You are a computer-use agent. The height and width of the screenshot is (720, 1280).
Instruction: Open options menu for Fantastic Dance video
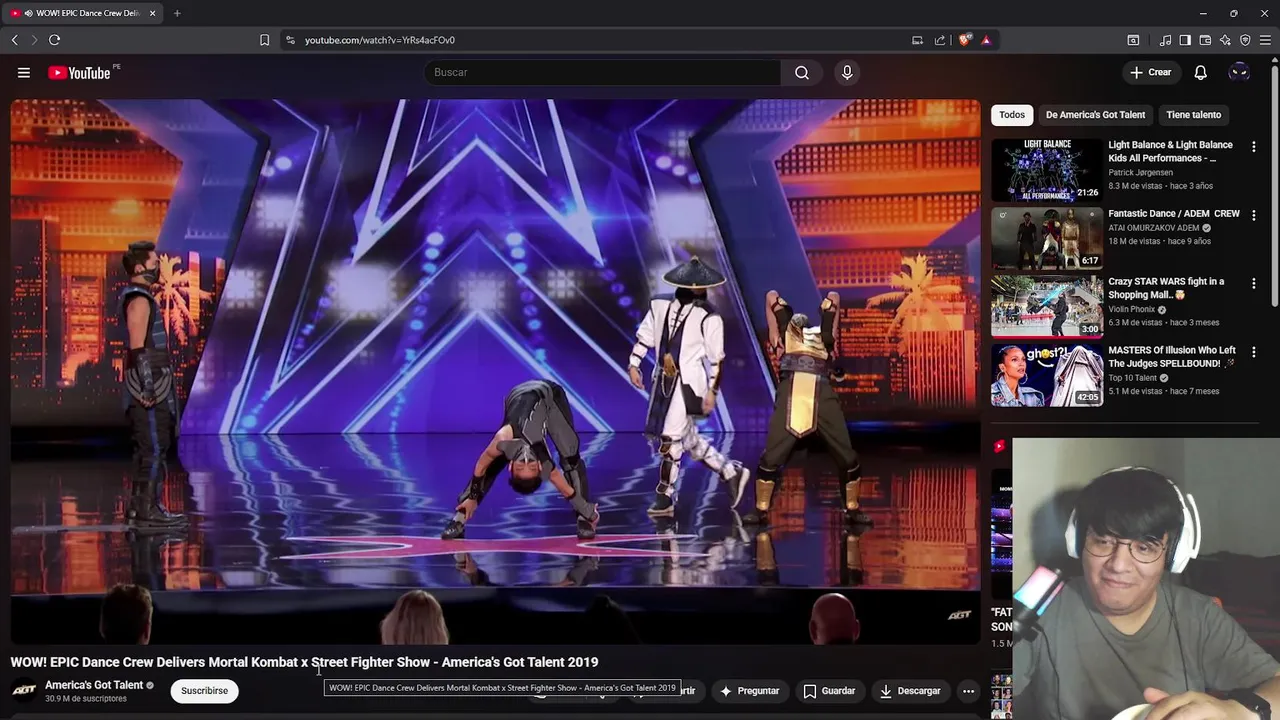[x=1253, y=215]
